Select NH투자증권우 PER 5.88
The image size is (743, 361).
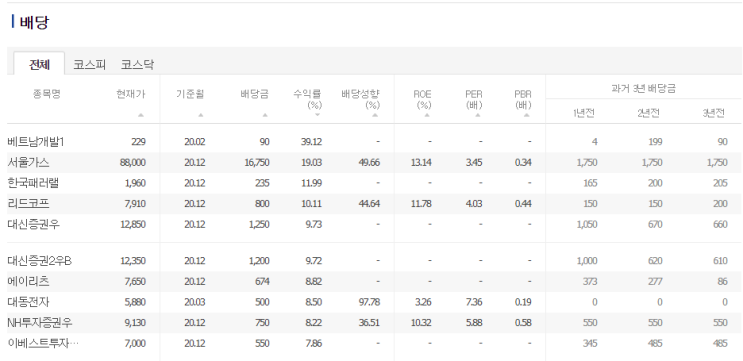[x=473, y=323]
